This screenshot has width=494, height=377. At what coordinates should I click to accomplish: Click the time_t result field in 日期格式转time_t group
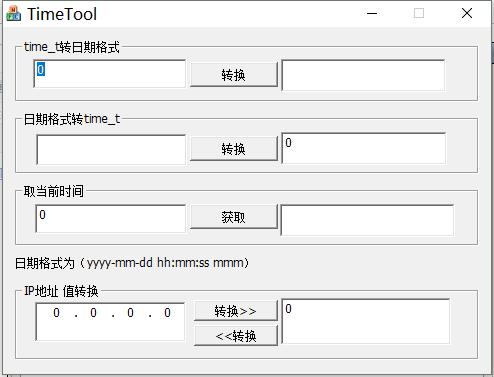(x=364, y=148)
